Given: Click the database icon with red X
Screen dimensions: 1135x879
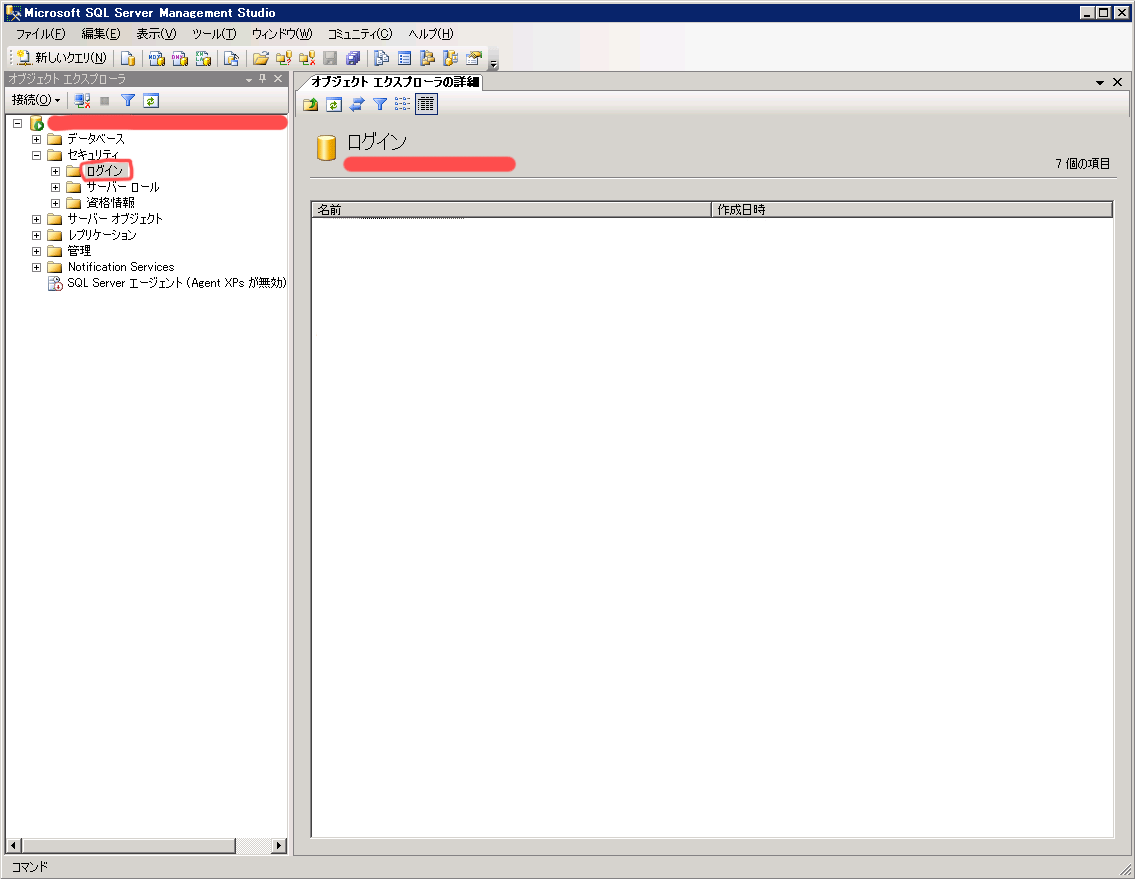Looking at the screenshot, I should (x=307, y=58).
